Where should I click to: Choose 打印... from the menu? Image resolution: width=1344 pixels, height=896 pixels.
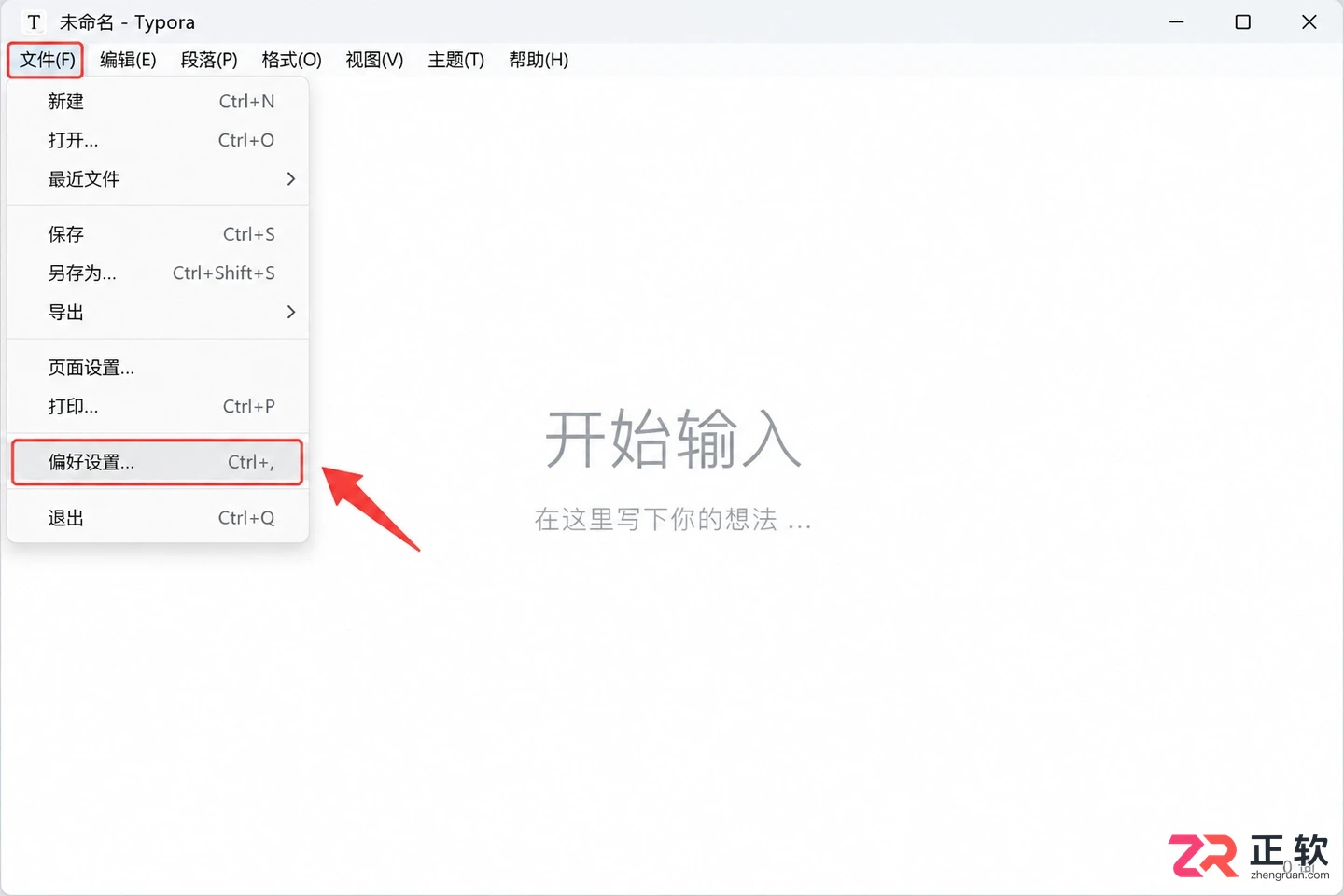(158, 406)
